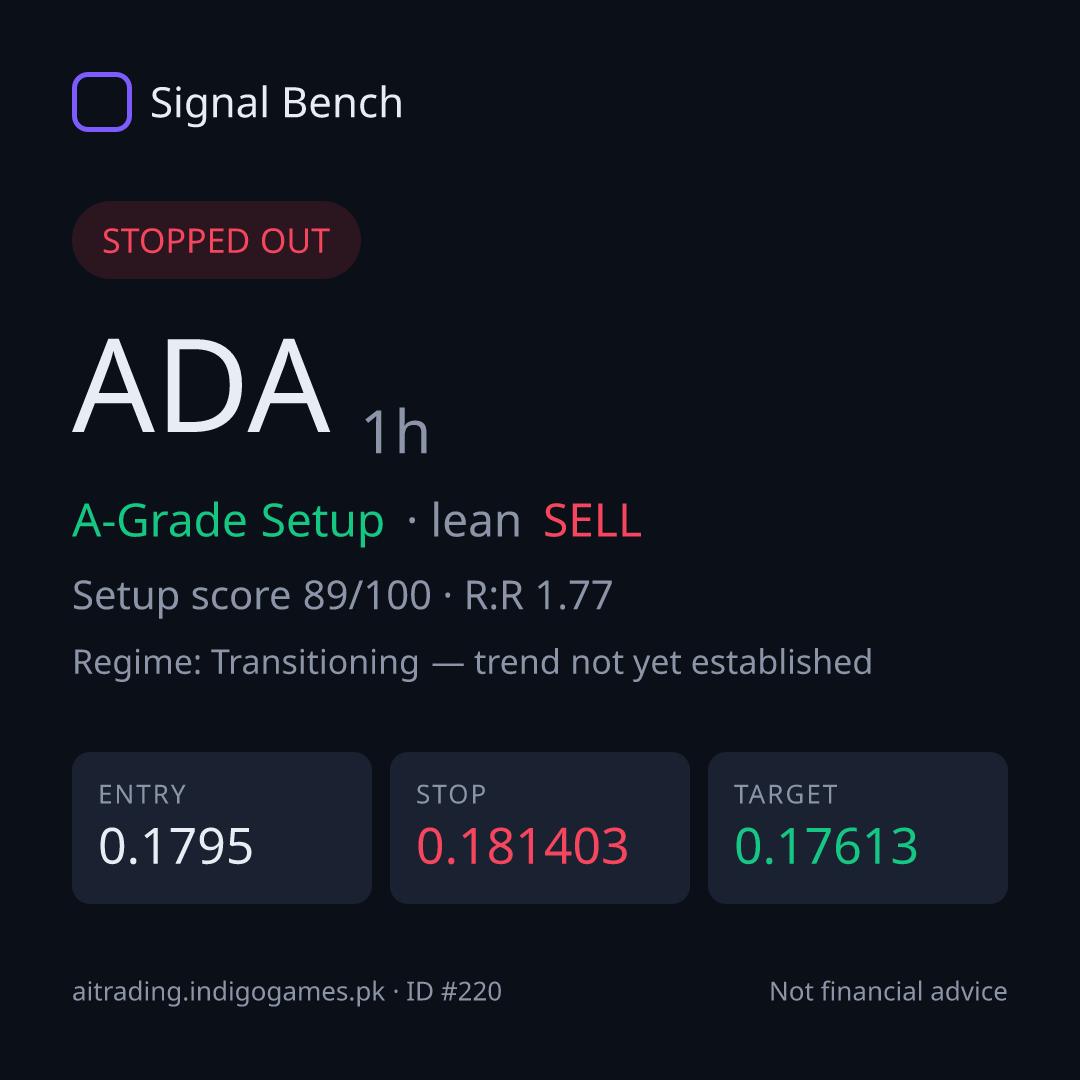
Task: Click the green target value 0.17613
Action: tap(826, 846)
